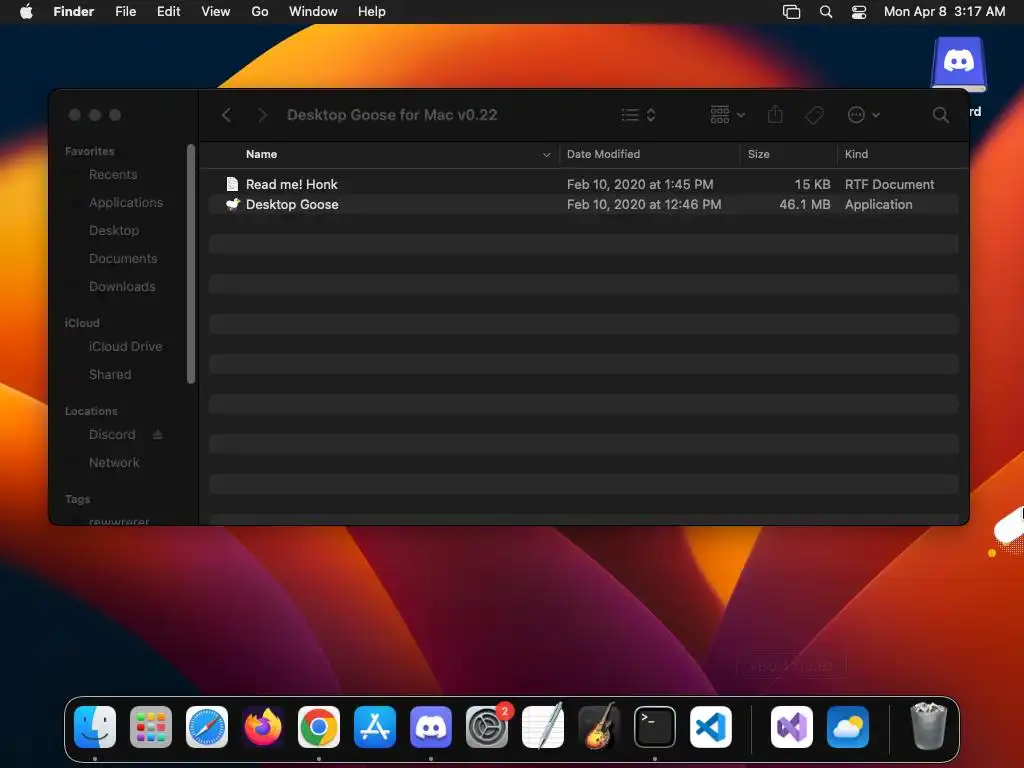Sort by Size column header

click(758, 154)
